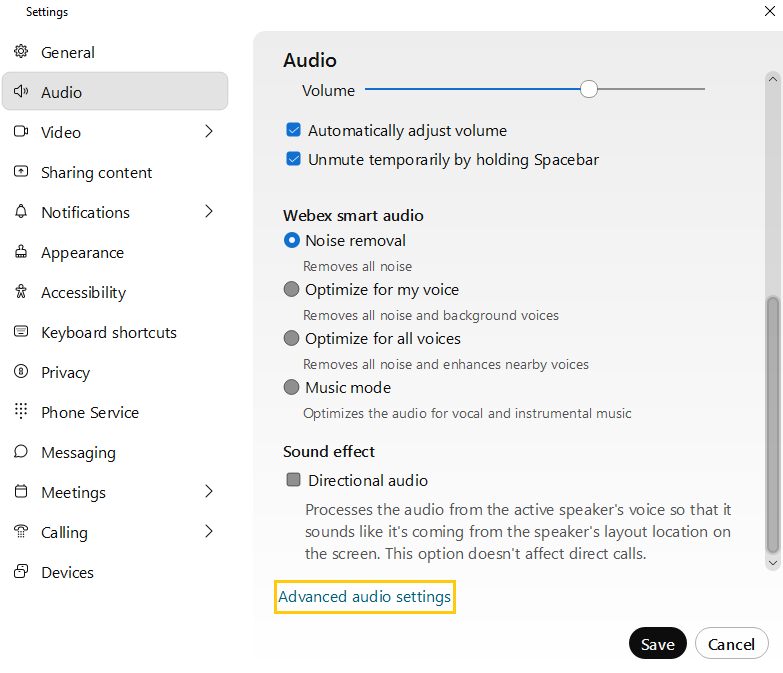Uncheck Automatically adjust volume
Screen dimensions: 783x673
click(x=294, y=130)
